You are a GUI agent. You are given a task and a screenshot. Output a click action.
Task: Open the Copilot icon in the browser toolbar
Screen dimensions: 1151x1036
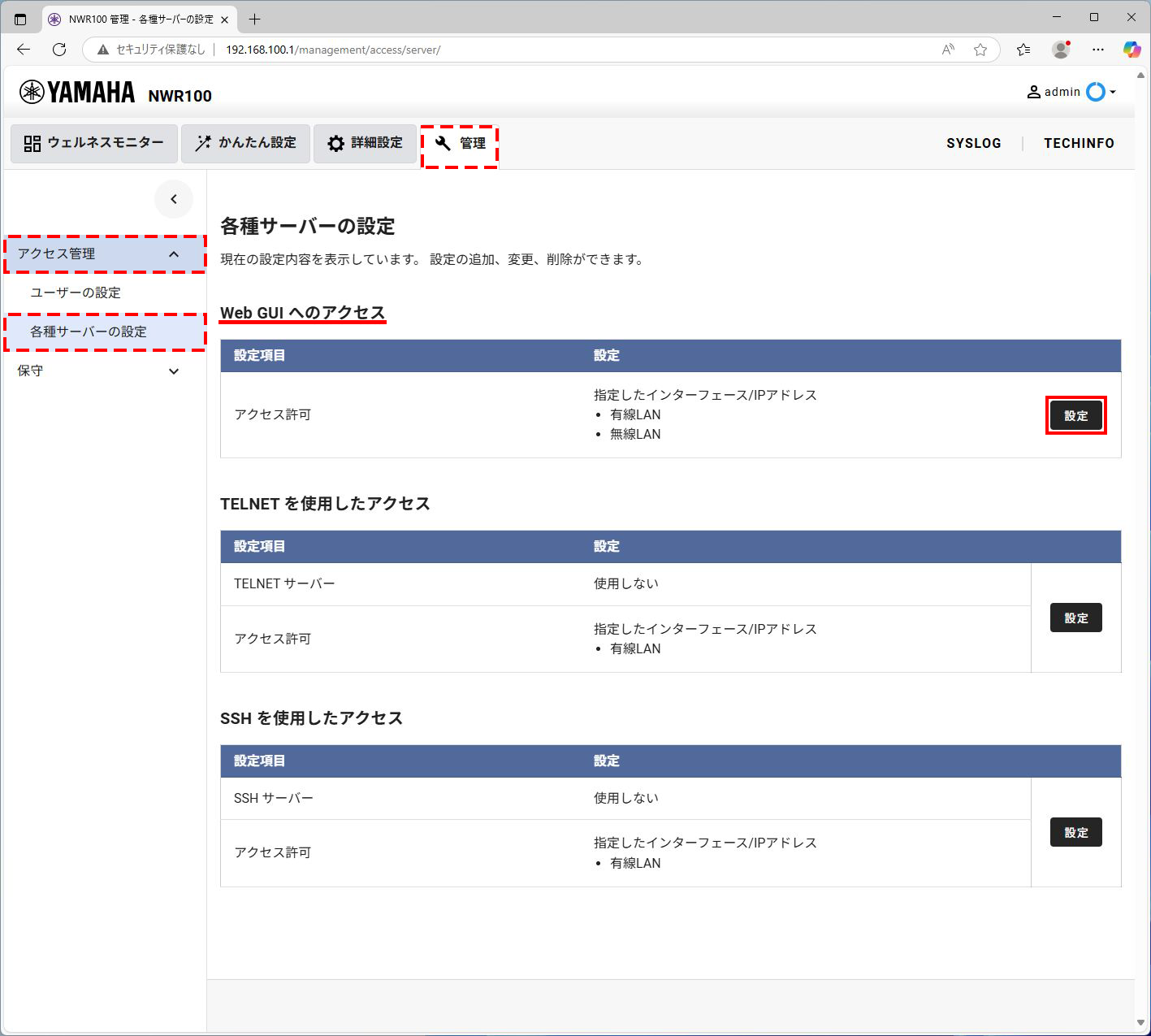pyautogui.click(x=1132, y=50)
